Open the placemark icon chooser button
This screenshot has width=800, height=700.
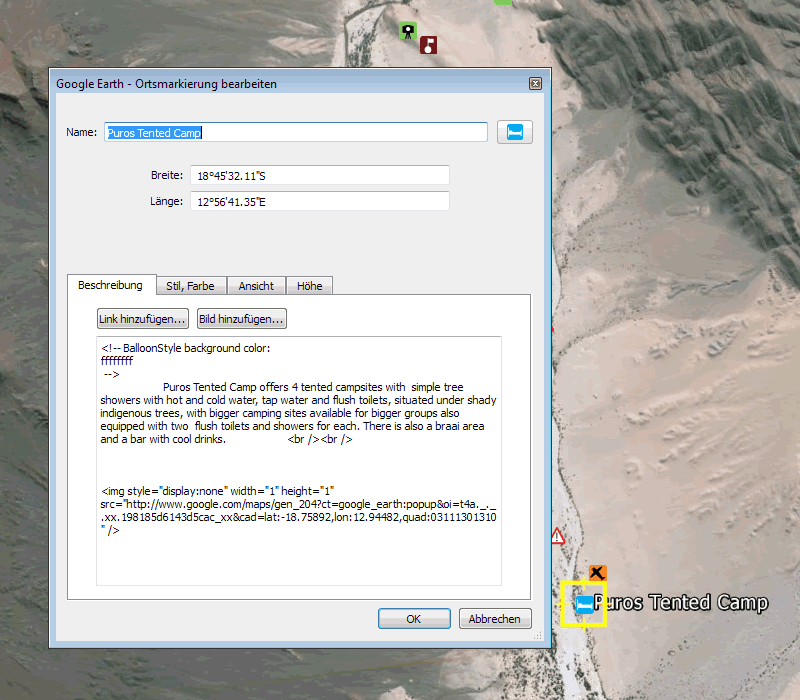pyautogui.click(x=515, y=132)
